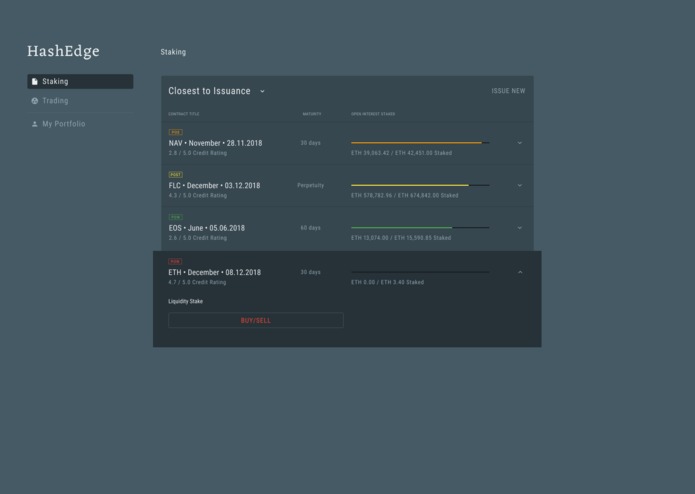Screen dimensions: 695x494
Task: Click the POST tag badge above FLC contract
Action: [x=176, y=175]
